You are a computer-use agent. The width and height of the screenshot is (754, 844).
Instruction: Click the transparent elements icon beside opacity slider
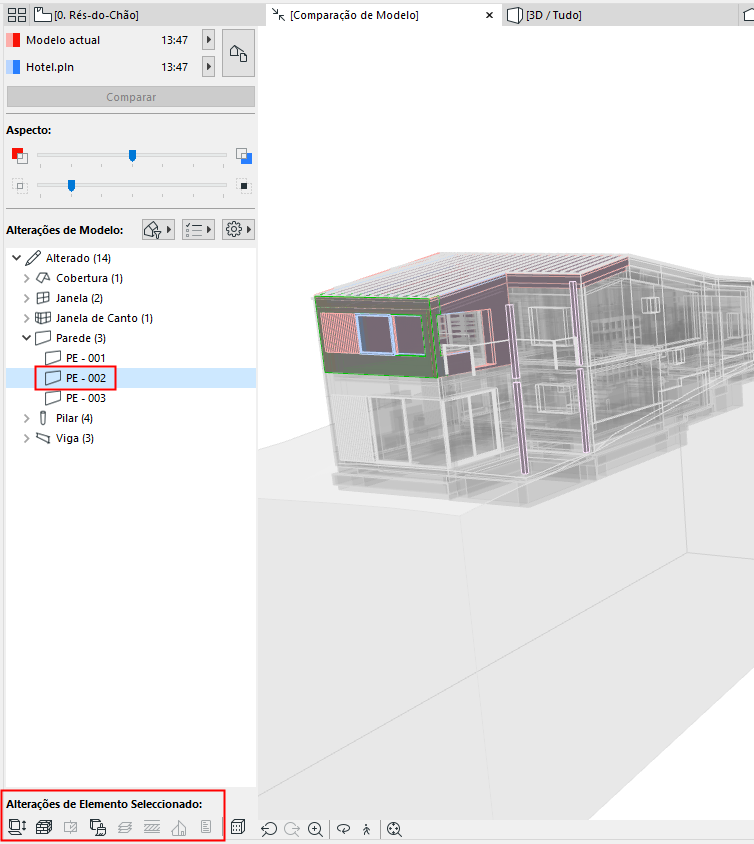[19, 186]
